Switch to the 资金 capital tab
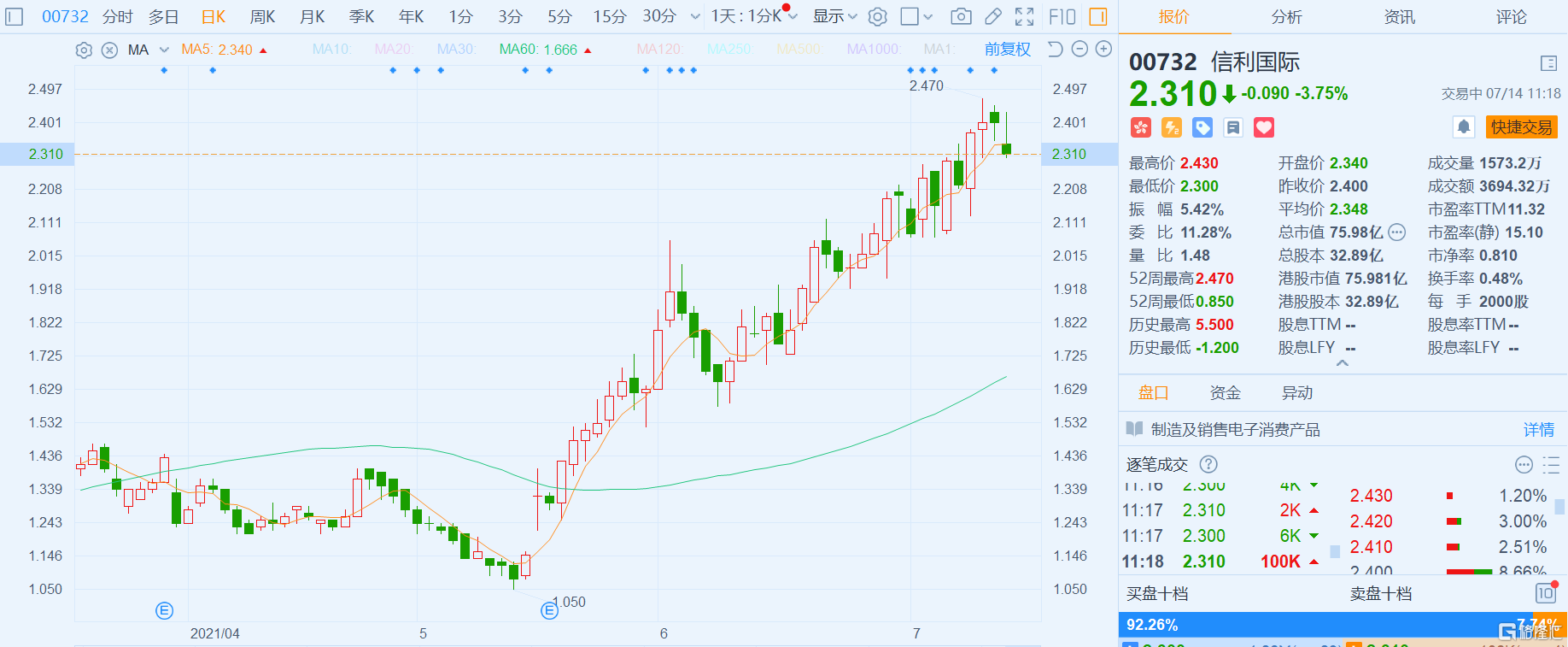Image resolution: width=1568 pixels, height=647 pixels. tap(1225, 393)
